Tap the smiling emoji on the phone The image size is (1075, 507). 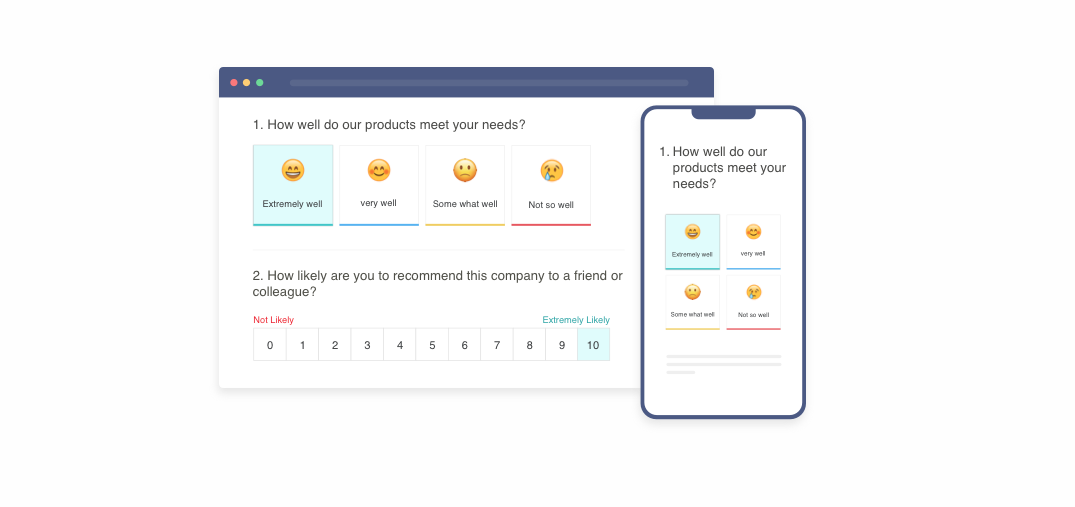(x=753, y=232)
